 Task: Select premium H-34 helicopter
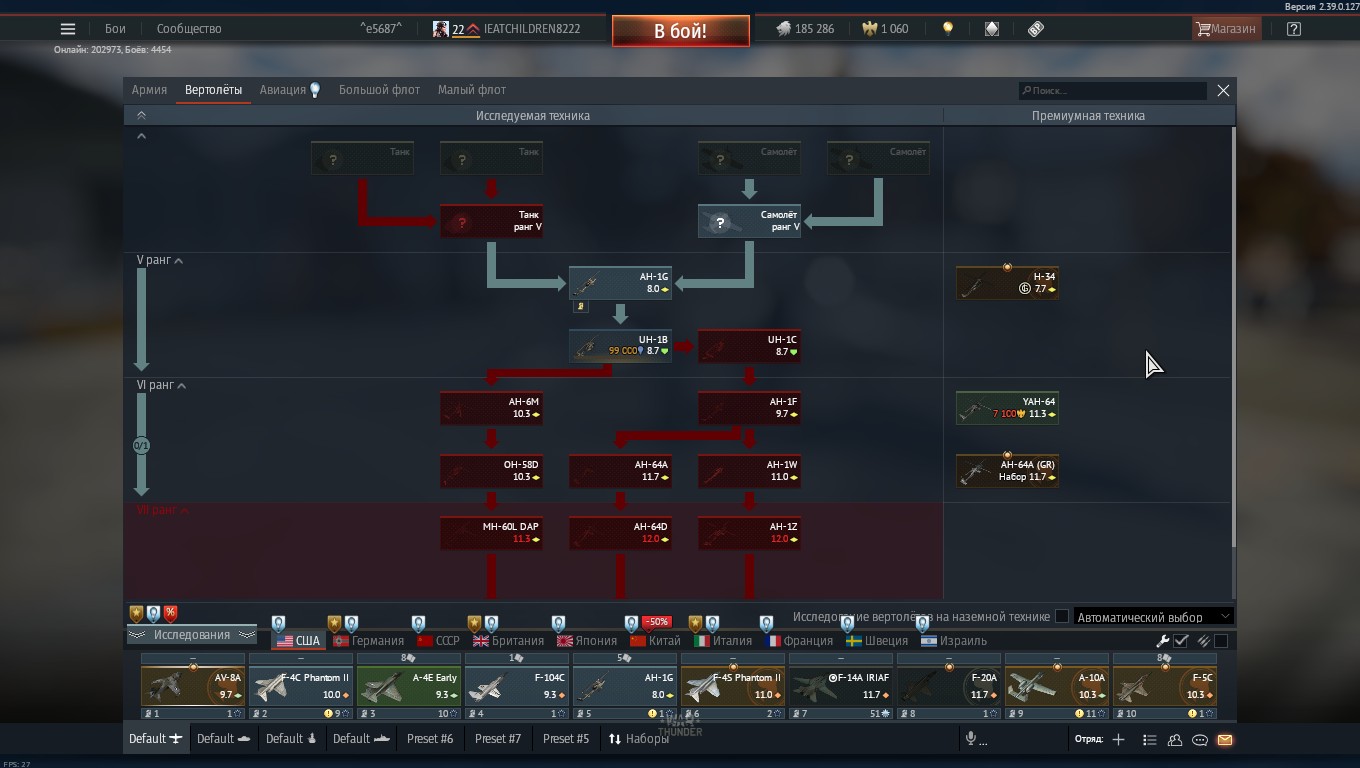click(x=1007, y=283)
